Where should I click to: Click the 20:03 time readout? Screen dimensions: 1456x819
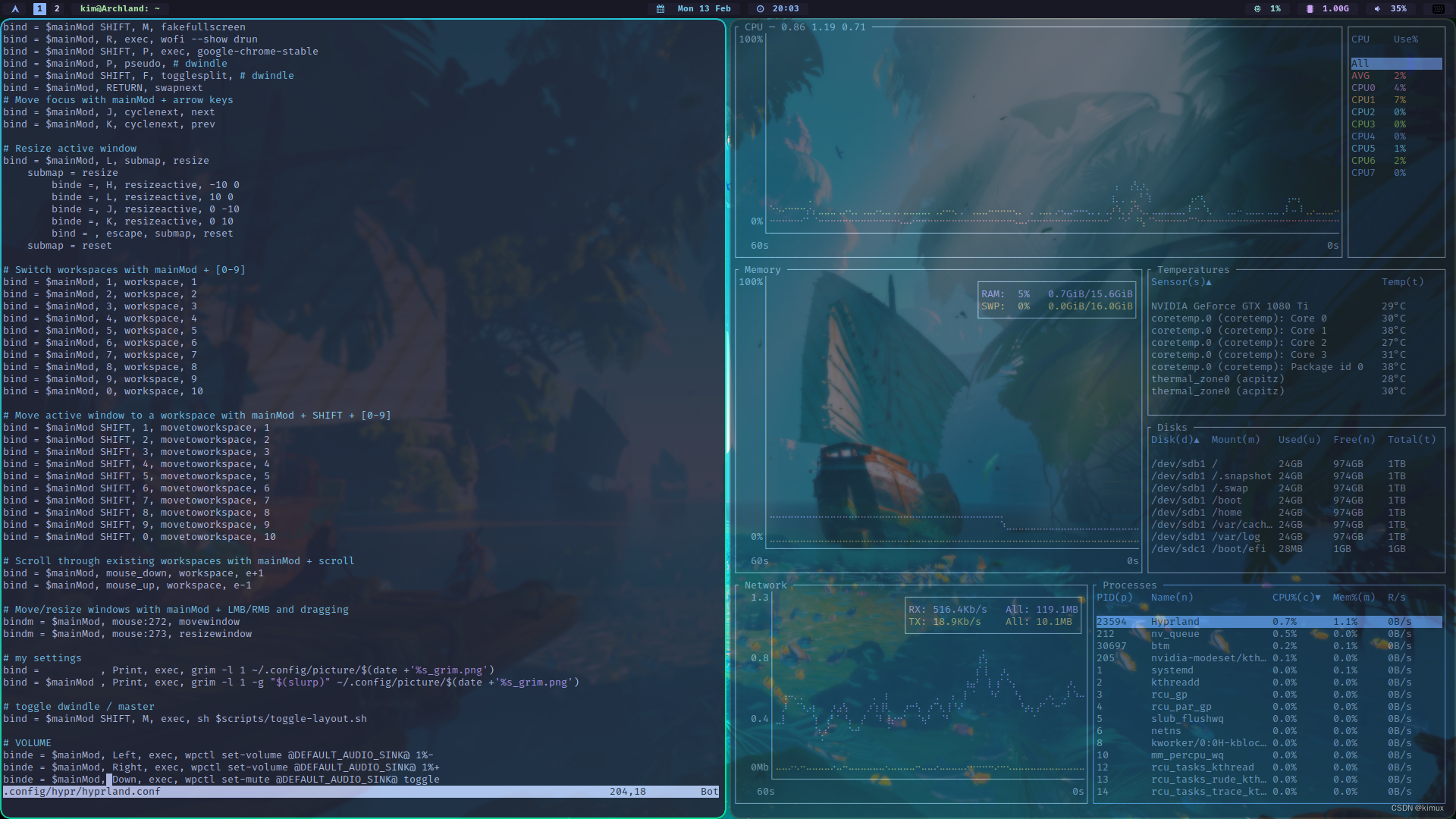pos(786,9)
